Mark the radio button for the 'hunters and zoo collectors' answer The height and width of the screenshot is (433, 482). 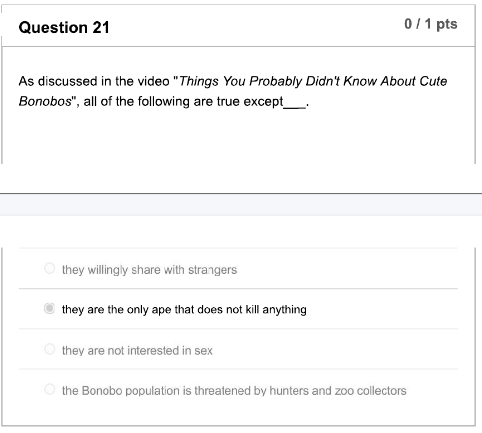(x=49, y=389)
